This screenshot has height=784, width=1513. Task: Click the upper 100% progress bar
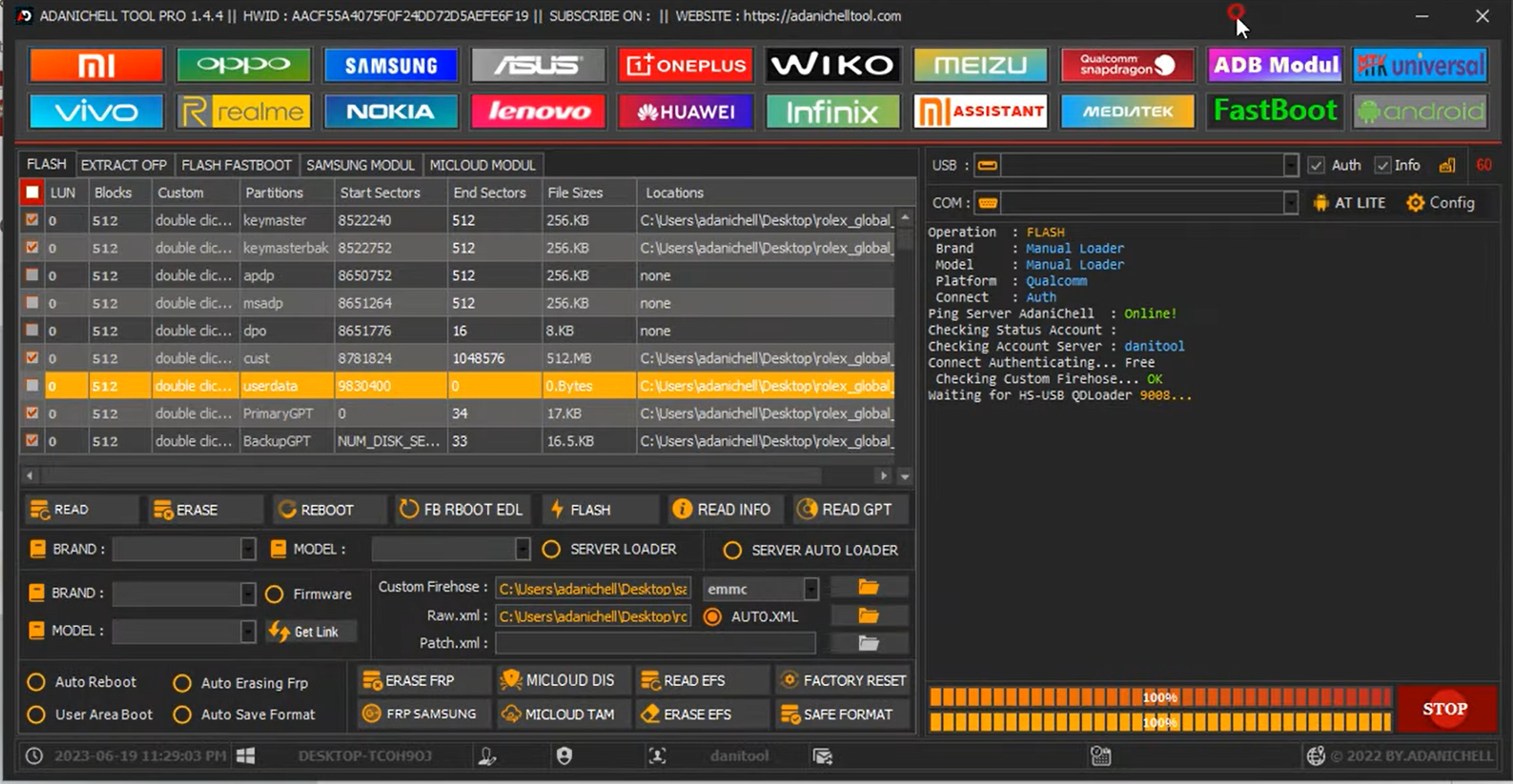pyautogui.click(x=1160, y=697)
